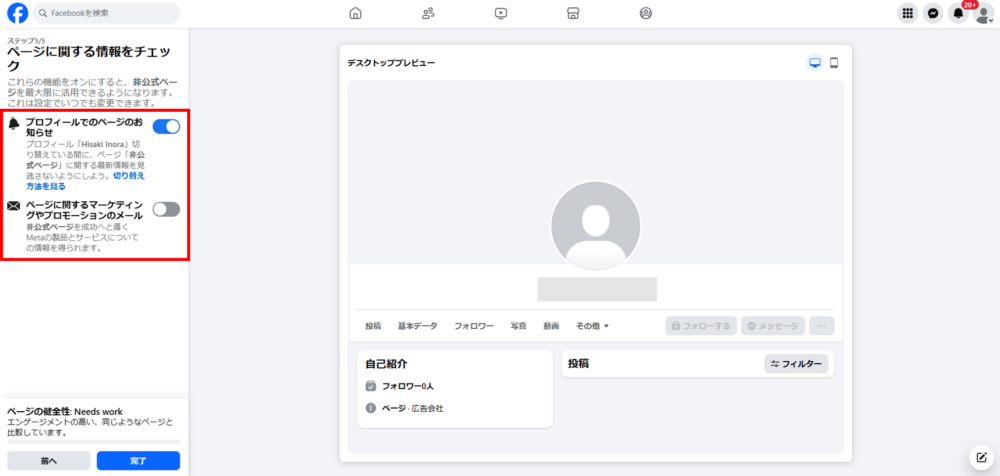Viewport: 1000px width, 476px height.
Task: Open the notifications bell icon
Action: [958, 14]
